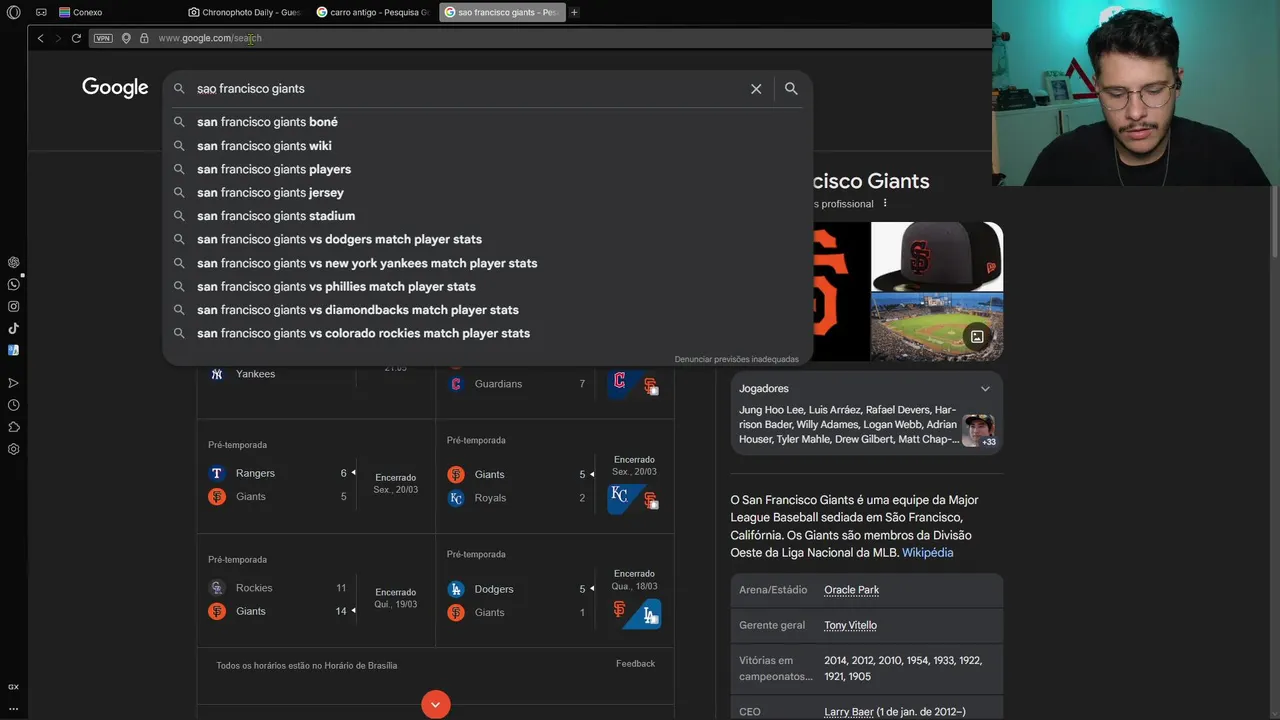Open the Giants cap thumbnail image
Viewport: 1280px width, 720px height.
coord(937,256)
